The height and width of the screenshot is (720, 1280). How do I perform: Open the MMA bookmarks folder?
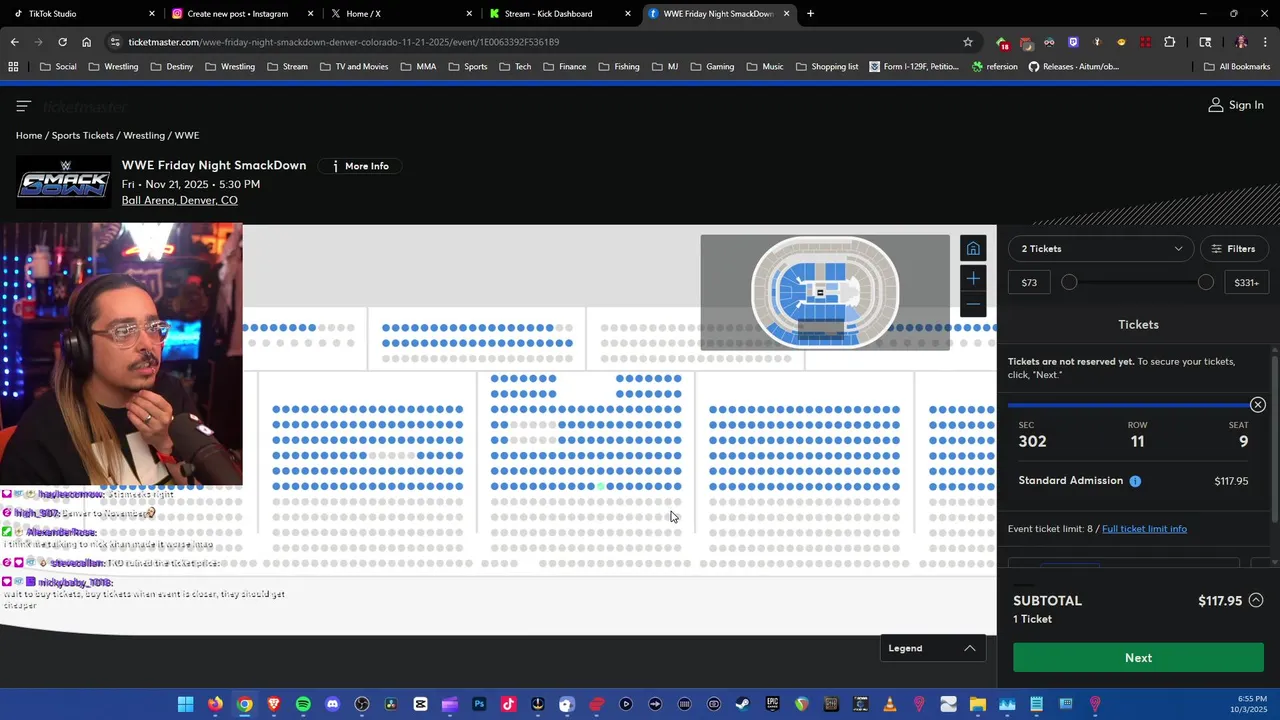click(418, 67)
